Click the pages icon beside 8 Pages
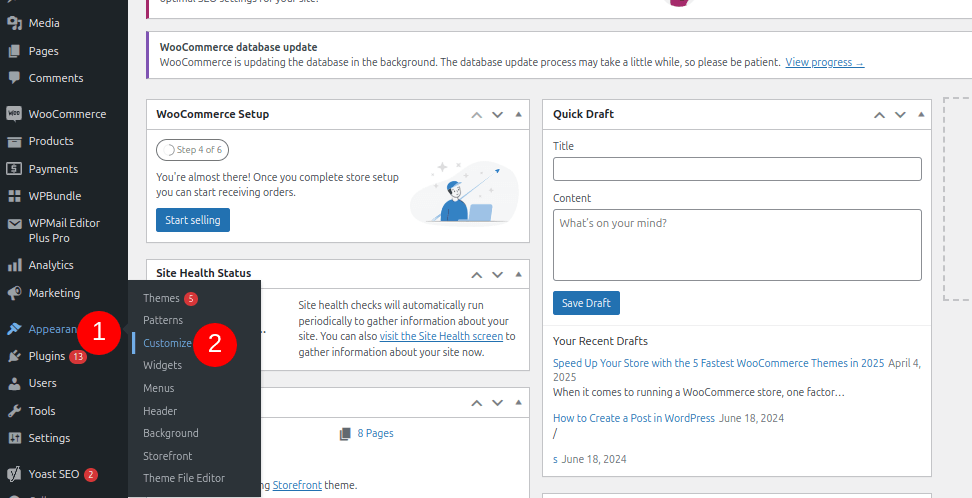This screenshot has width=972, height=498. pos(345,434)
